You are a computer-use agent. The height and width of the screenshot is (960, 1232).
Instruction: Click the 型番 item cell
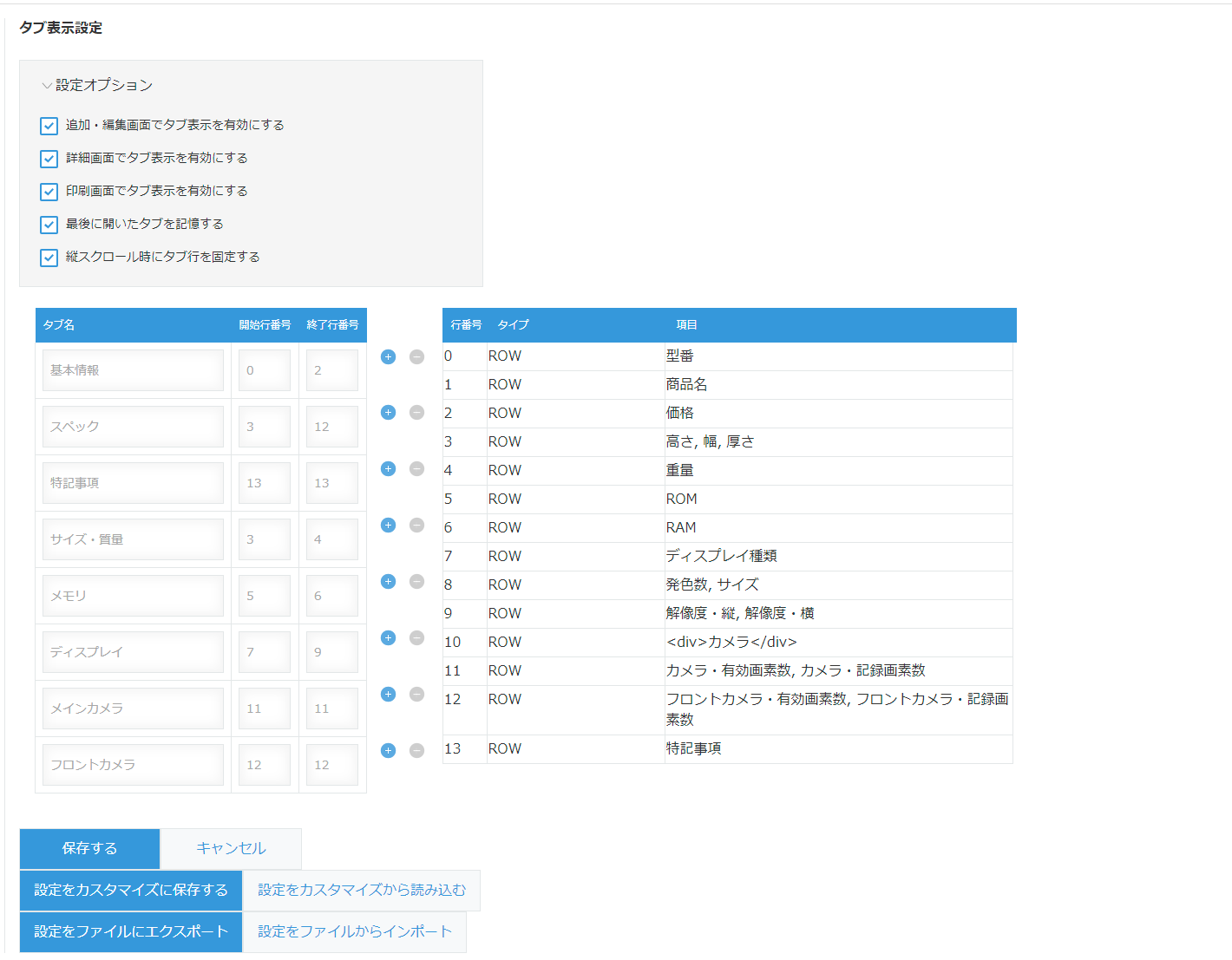pos(838,356)
